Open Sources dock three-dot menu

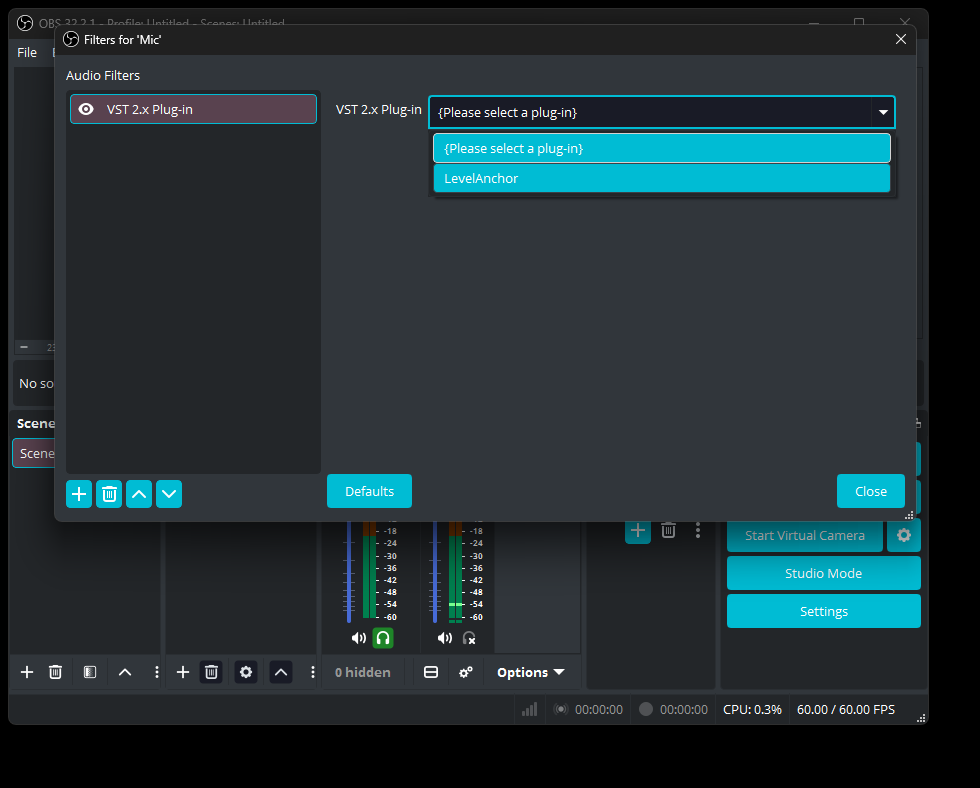312,672
